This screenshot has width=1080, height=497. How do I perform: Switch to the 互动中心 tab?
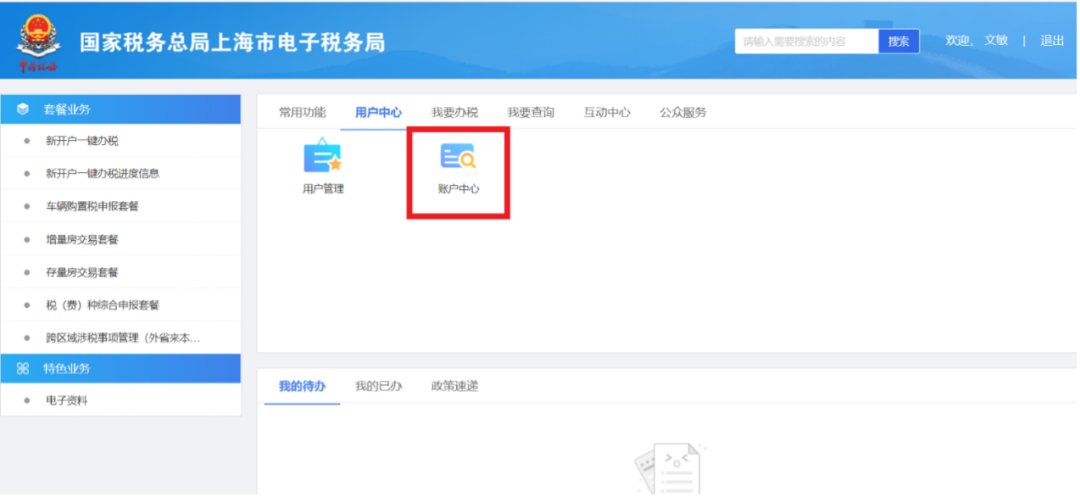pos(607,112)
